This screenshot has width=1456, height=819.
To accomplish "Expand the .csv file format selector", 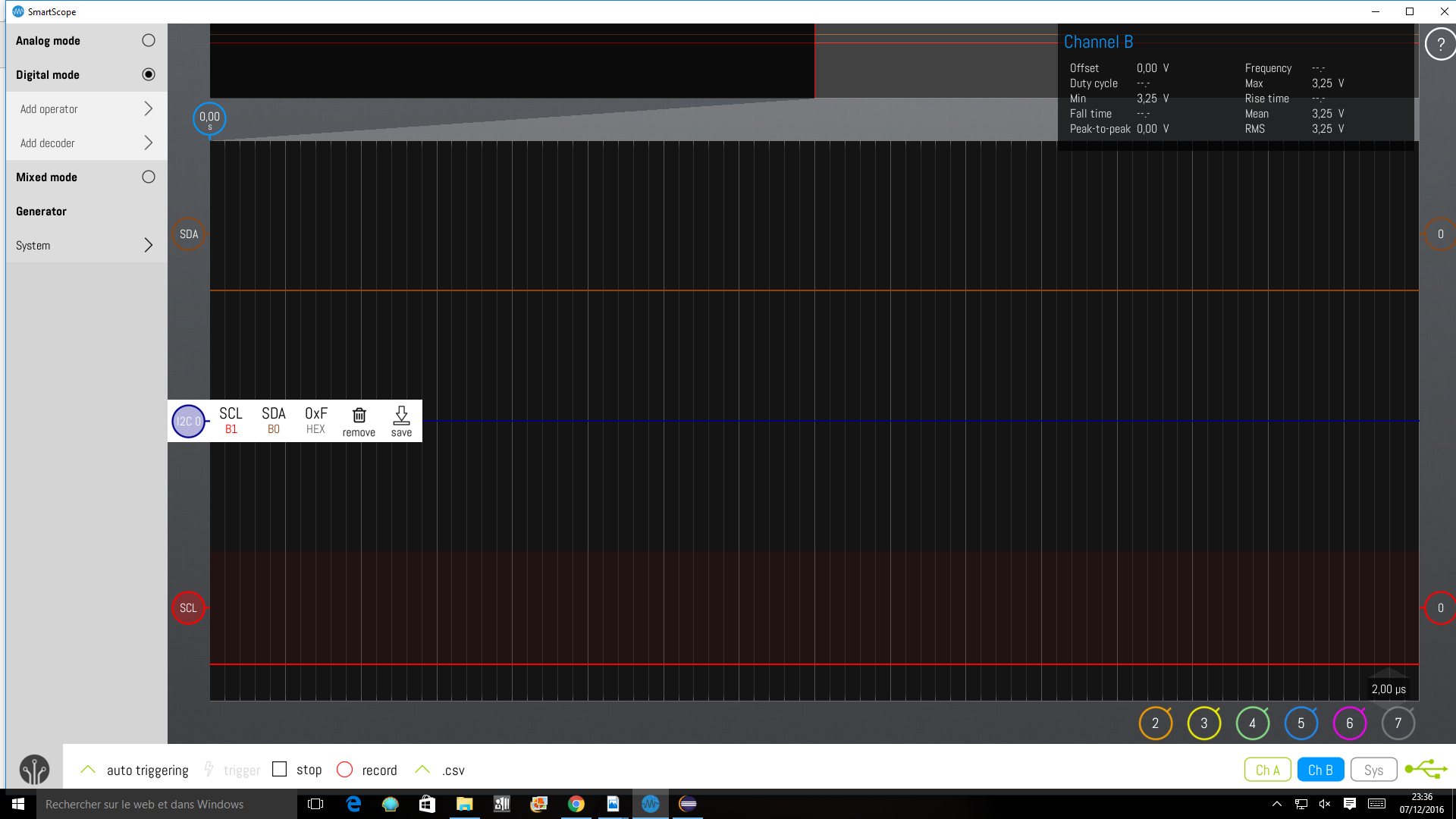I will 422,770.
